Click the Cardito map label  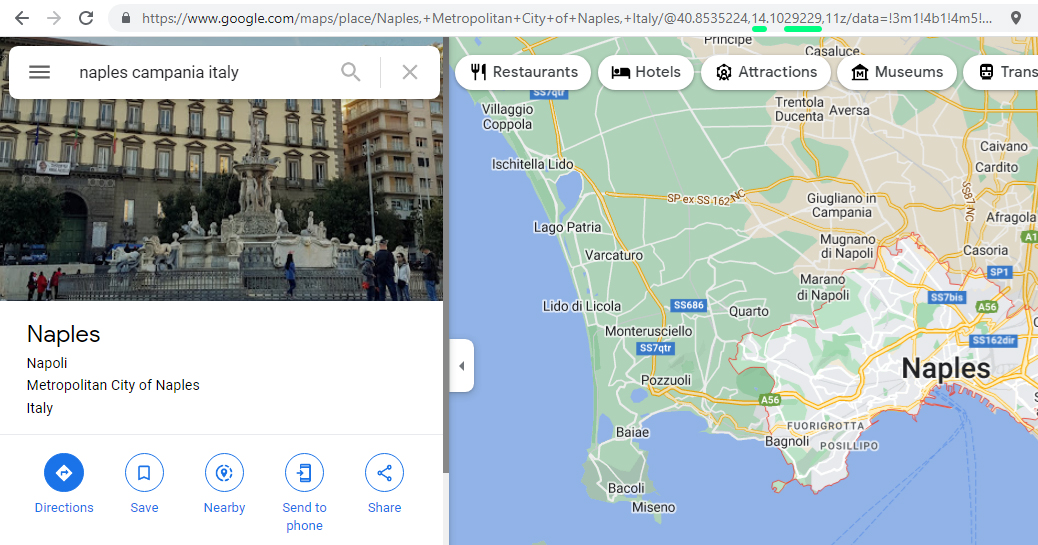coord(996,168)
